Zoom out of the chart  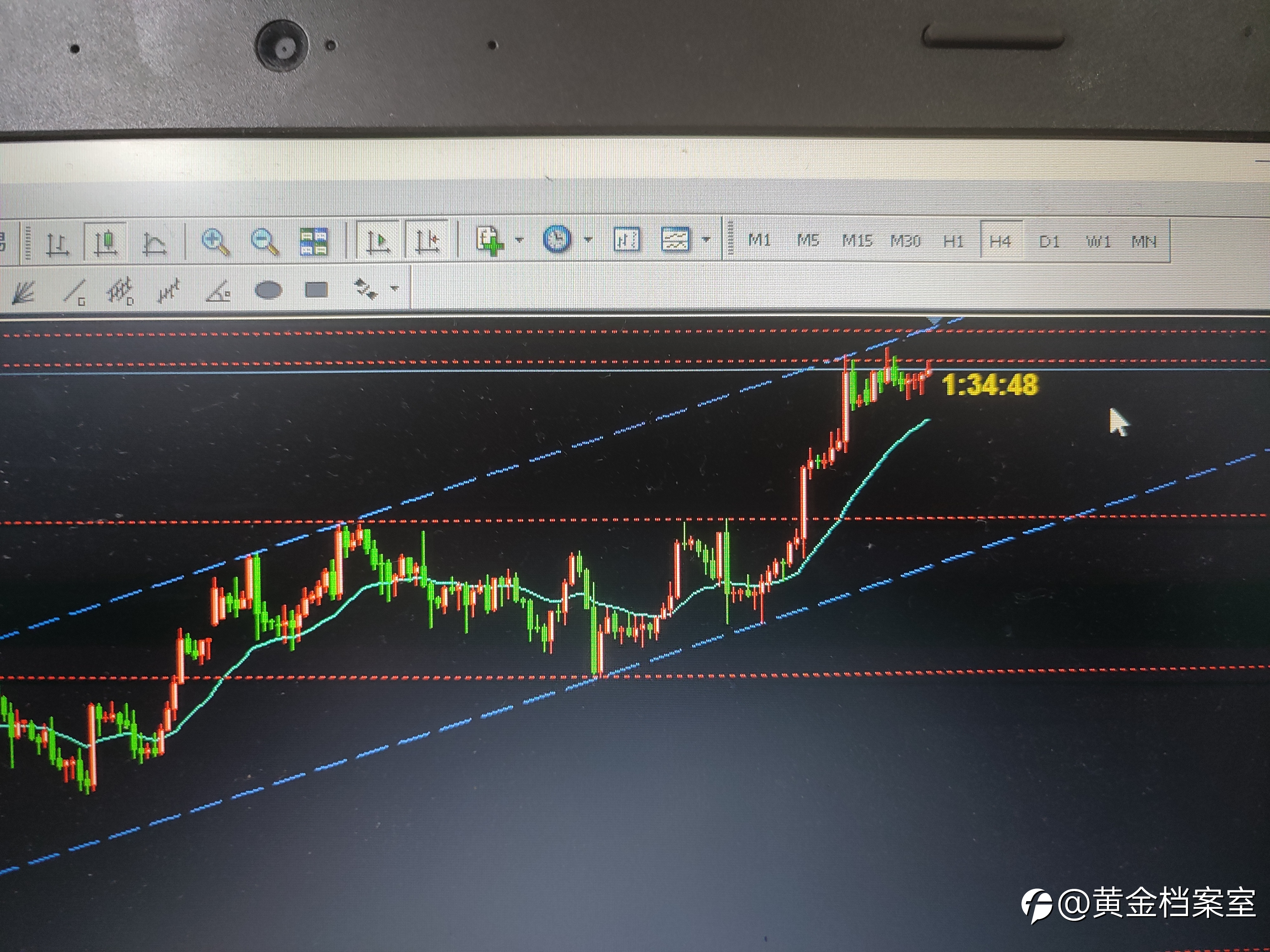coord(265,241)
